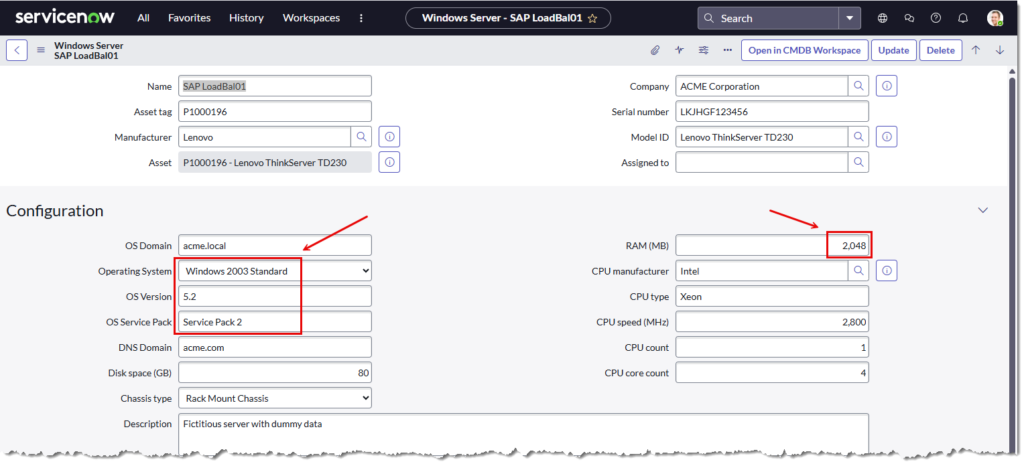The height and width of the screenshot is (466, 1024).
Task: Open the Workspaces menu
Action: (311, 18)
